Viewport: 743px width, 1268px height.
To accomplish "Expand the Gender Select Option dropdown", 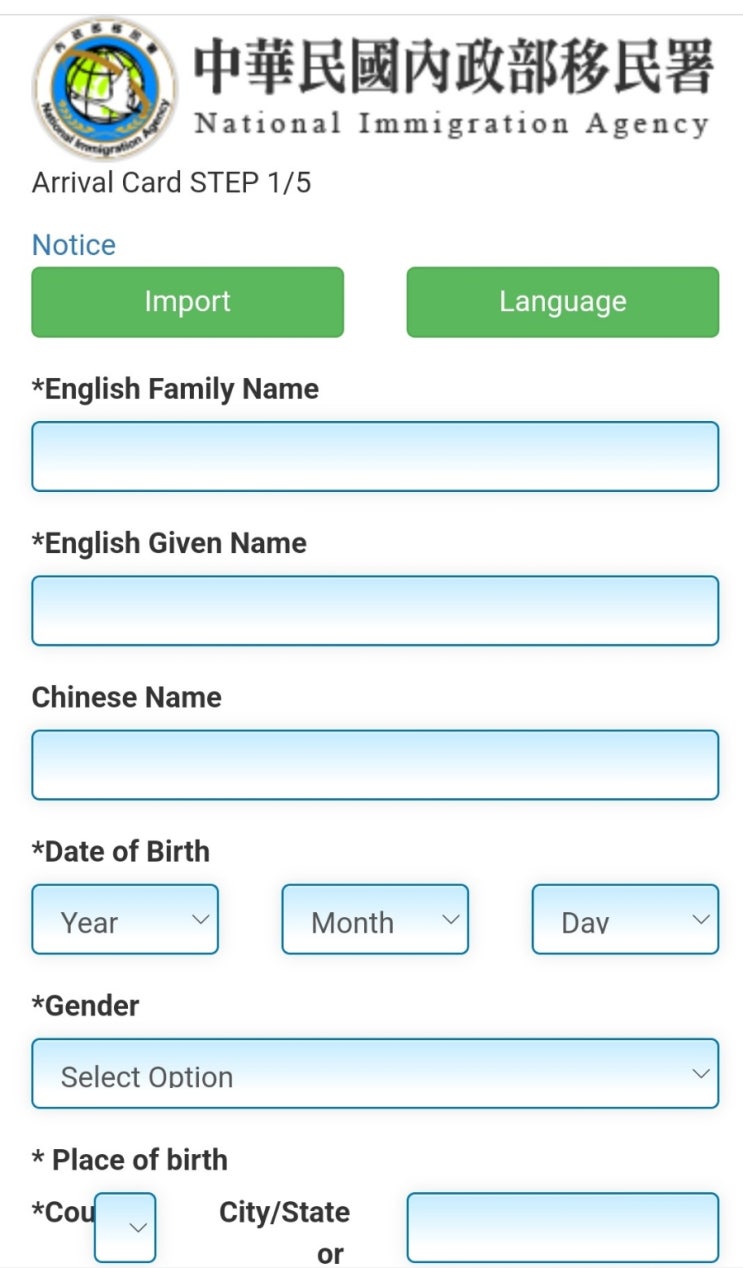I will (375, 1073).
